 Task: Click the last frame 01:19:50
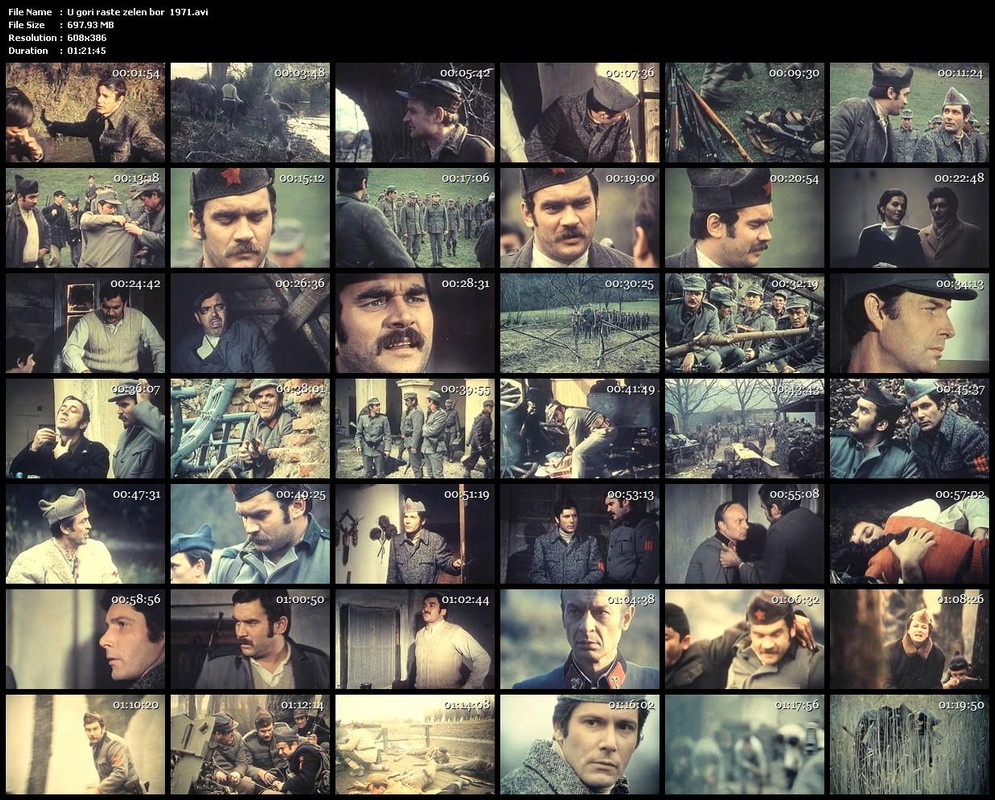click(x=909, y=744)
